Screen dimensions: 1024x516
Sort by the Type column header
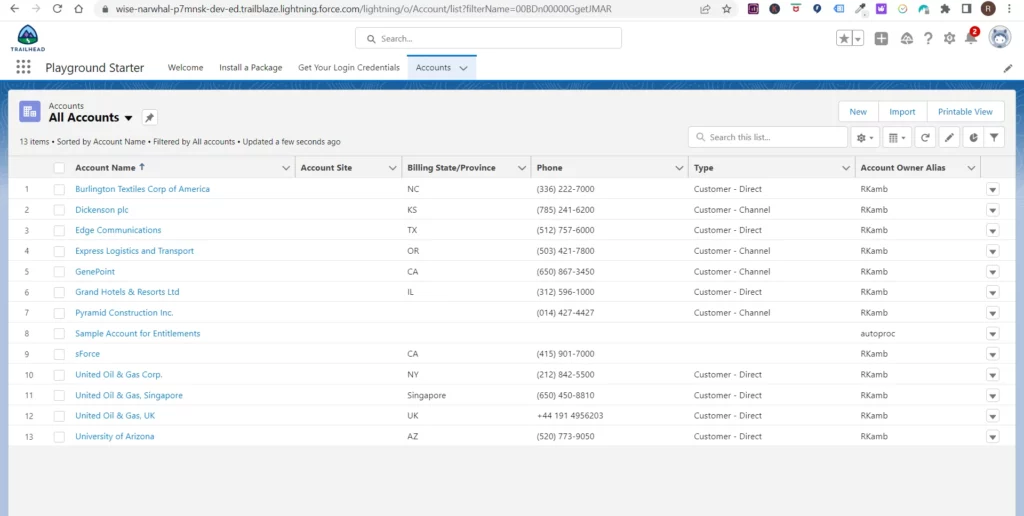coord(703,168)
